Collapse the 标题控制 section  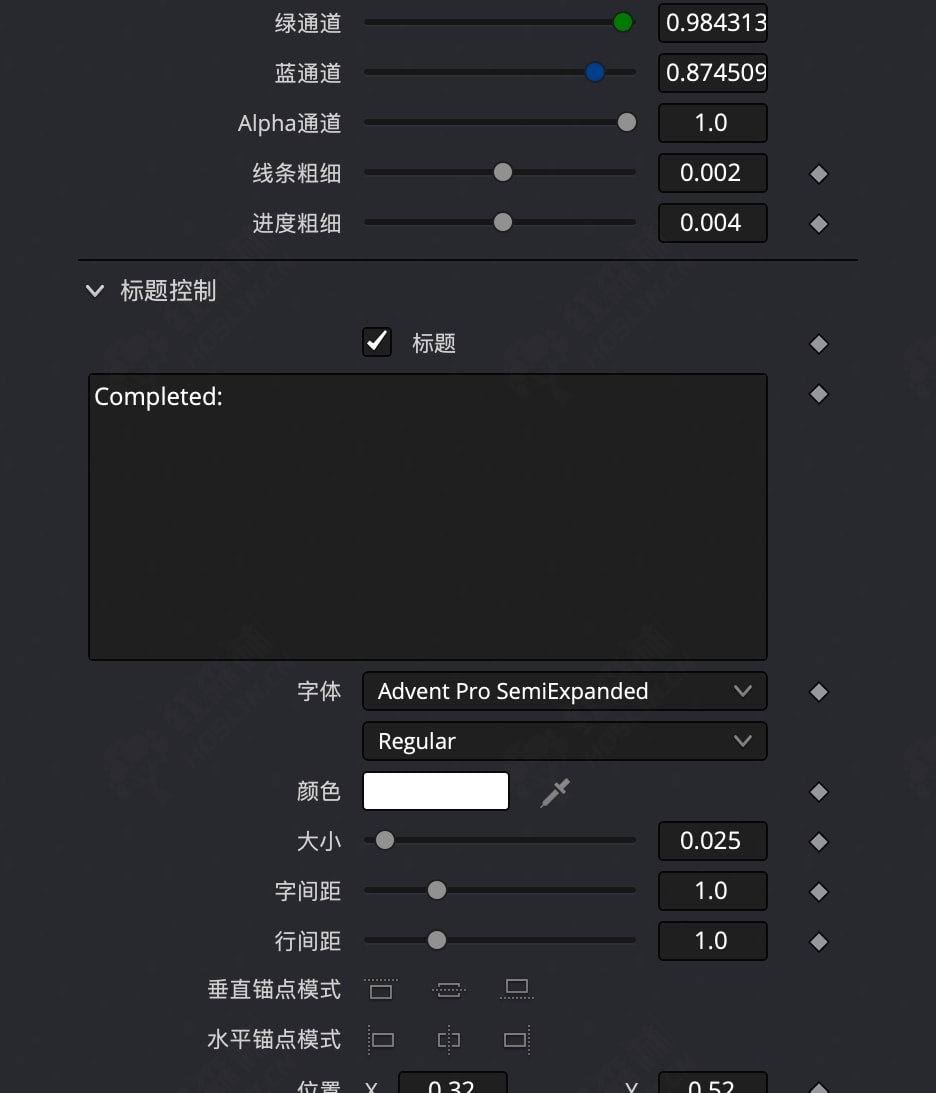[x=96, y=291]
